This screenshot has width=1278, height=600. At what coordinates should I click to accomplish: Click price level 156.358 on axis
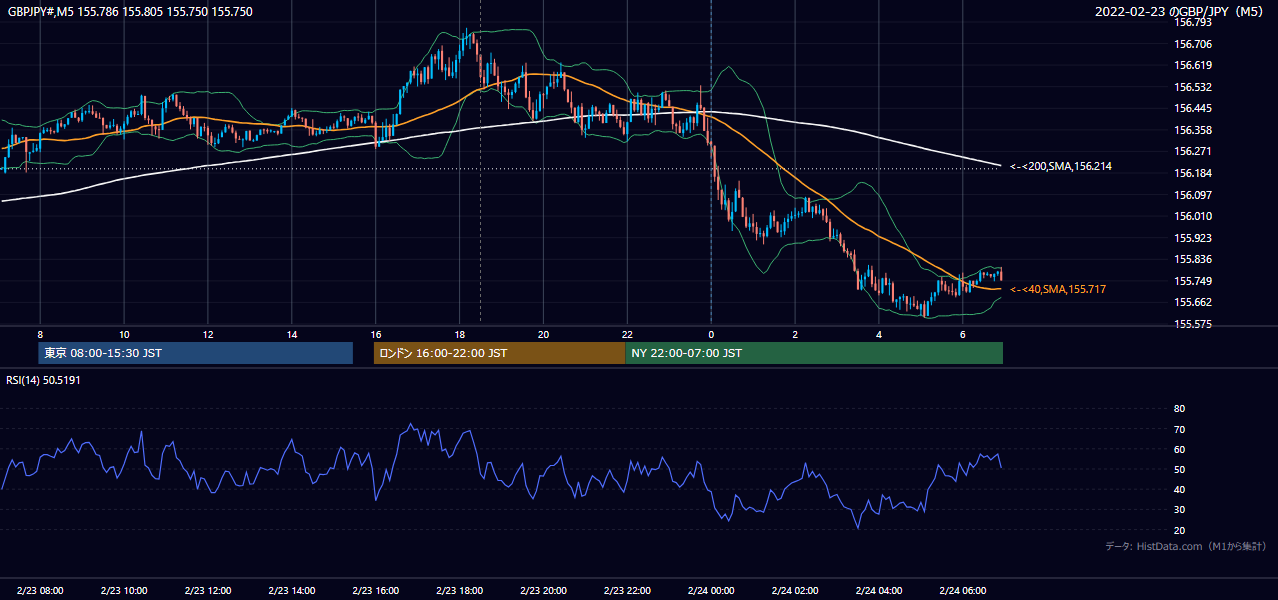pos(1193,130)
